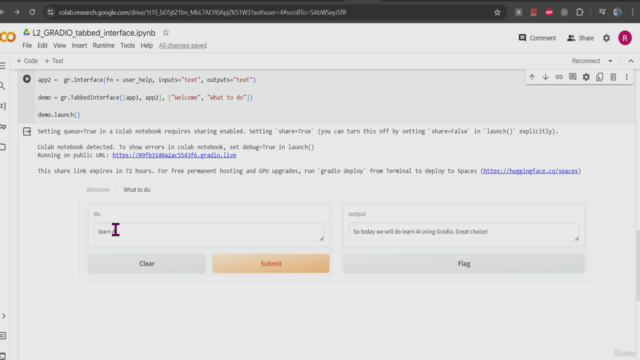Image resolution: width=640 pixels, height=360 pixels.
Task: Open the Share dialog
Action: [x=580, y=38]
